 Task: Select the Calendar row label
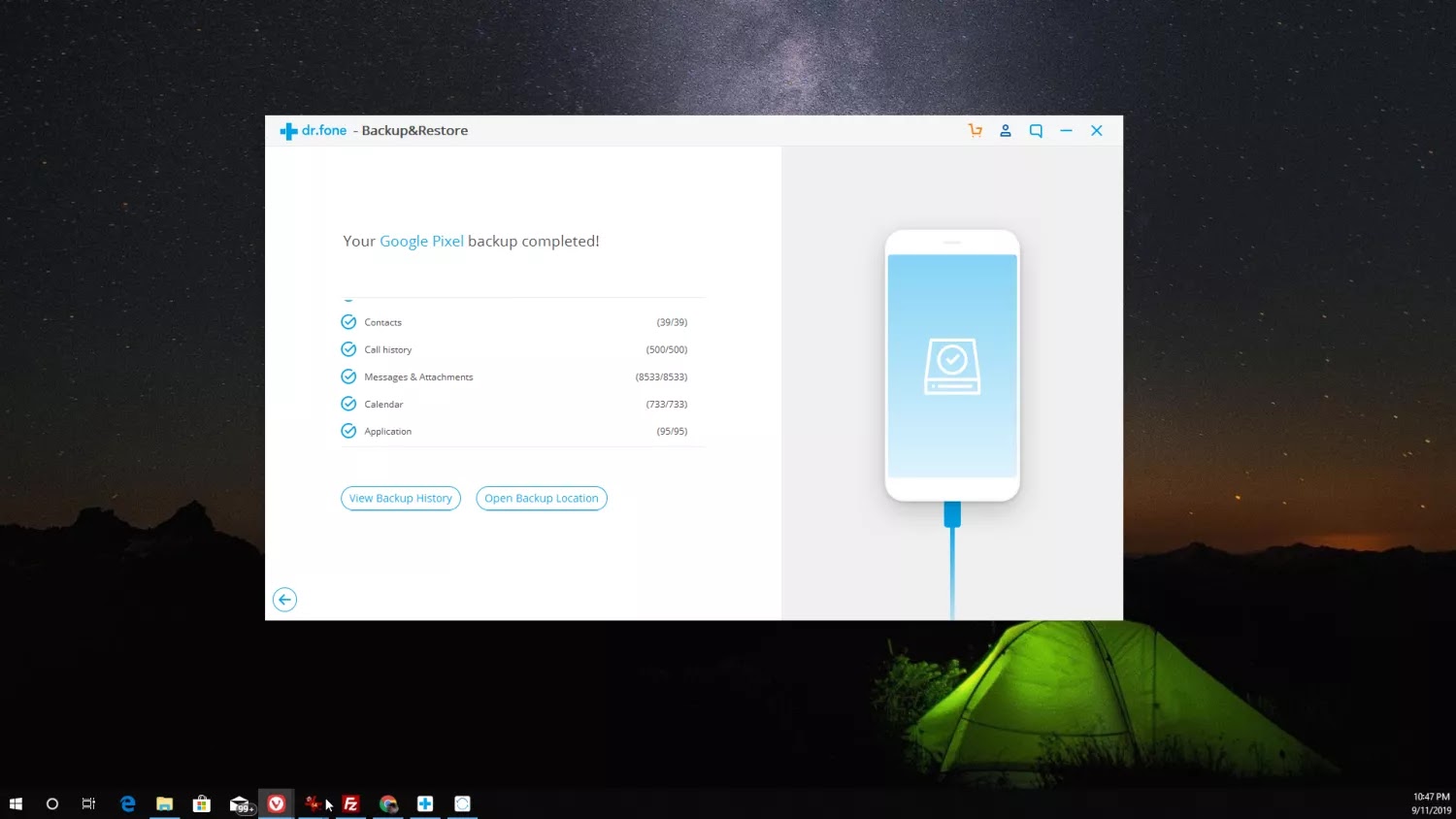tap(383, 404)
